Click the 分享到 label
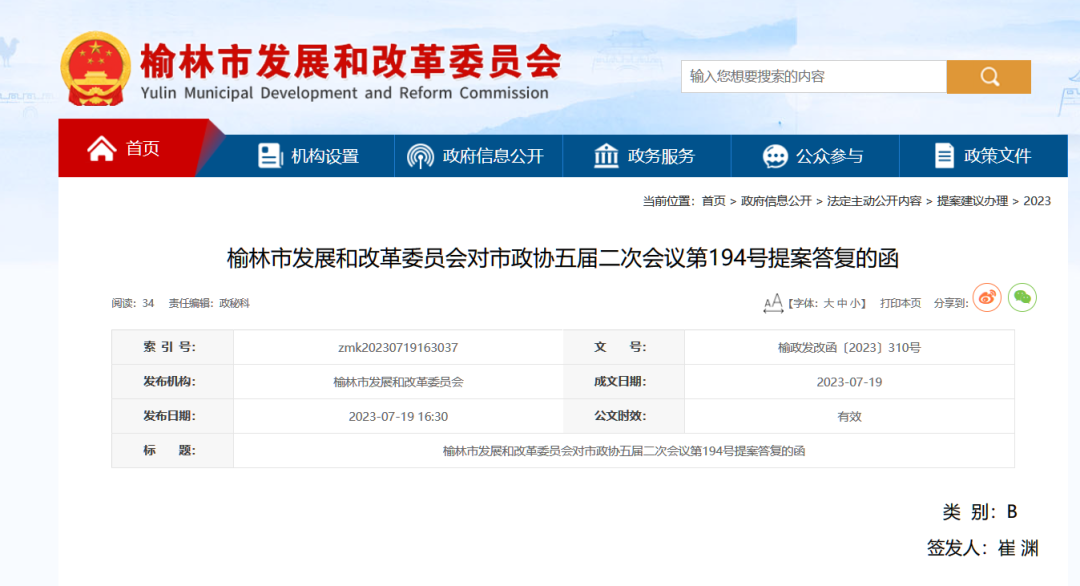This screenshot has height=586, width=1080. [951, 304]
